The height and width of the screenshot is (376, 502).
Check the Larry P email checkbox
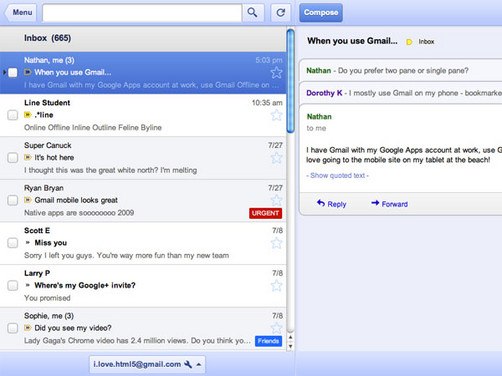pyautogui.click(x=13, y=286)
